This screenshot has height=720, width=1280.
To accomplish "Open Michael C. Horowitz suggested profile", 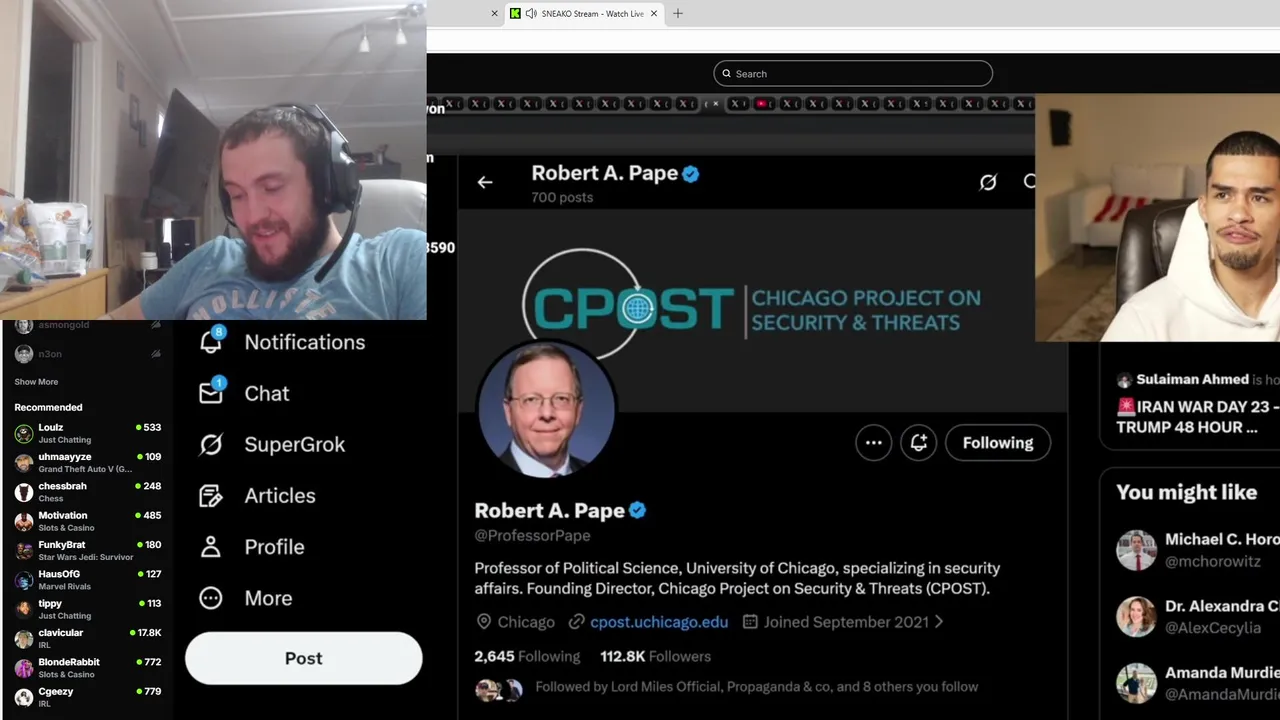I will point(1198,550).
